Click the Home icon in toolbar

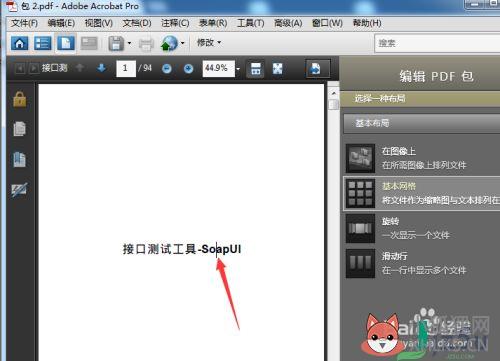point(19,43)
